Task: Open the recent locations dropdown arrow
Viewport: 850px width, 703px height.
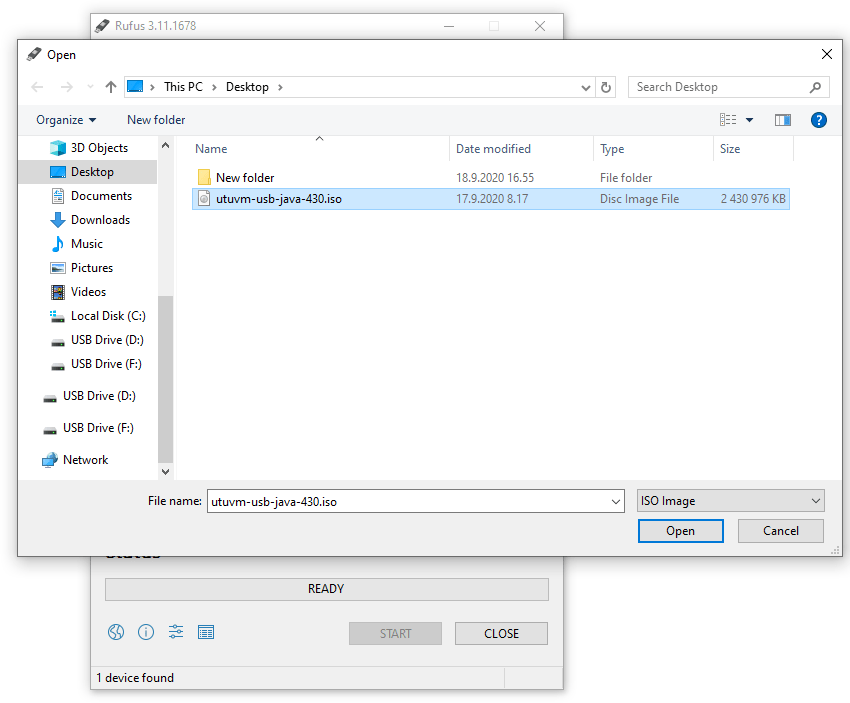Action: pyautogui.click(x=90, y=87)
